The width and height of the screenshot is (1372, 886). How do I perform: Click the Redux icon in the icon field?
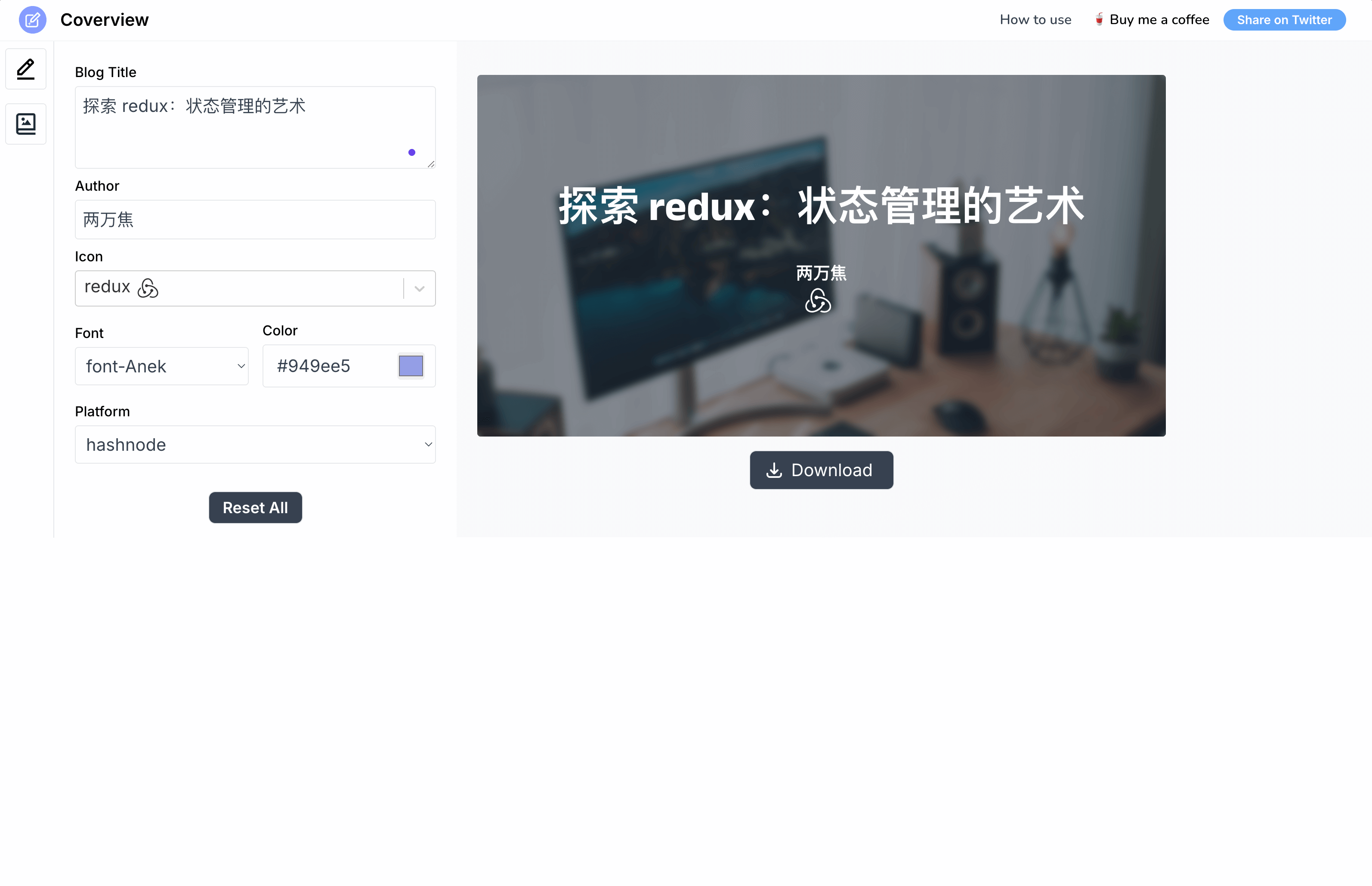point(147,287)
